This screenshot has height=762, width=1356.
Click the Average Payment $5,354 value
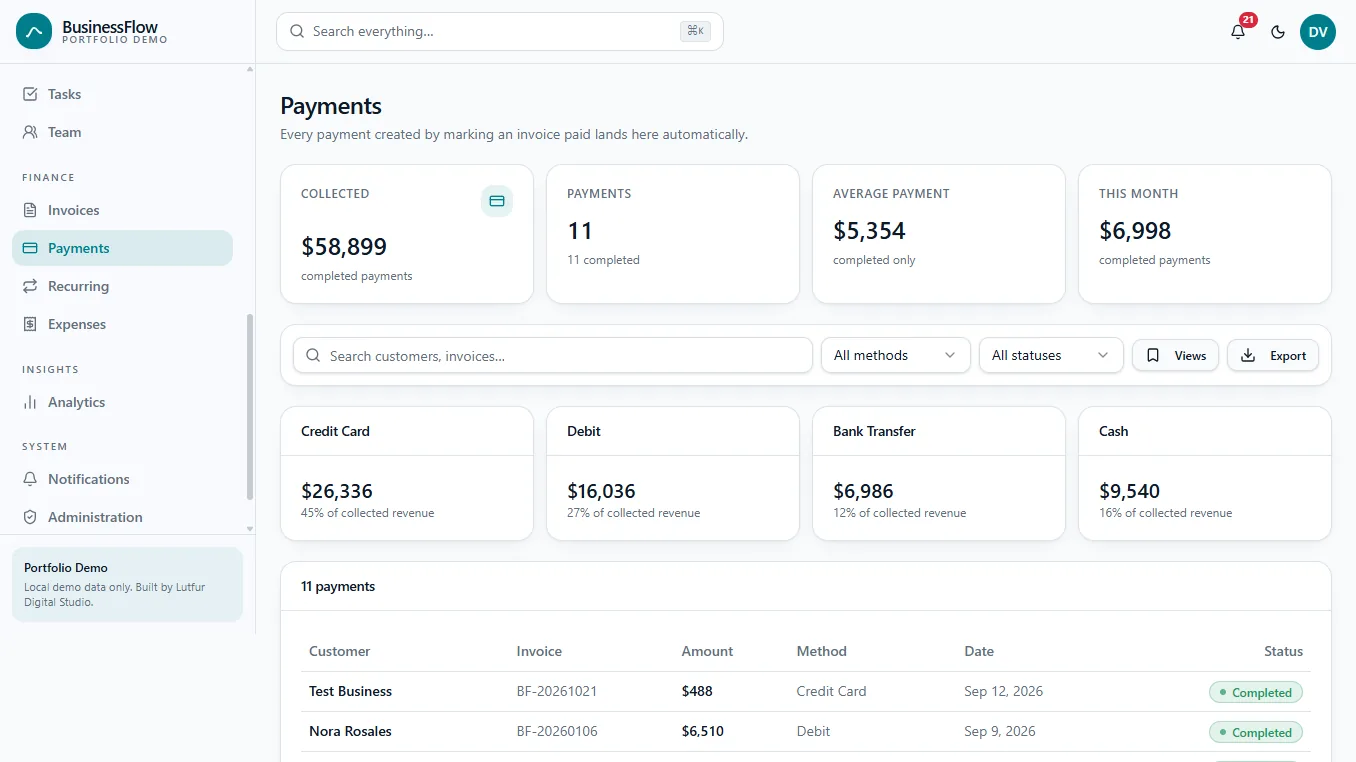870,230
